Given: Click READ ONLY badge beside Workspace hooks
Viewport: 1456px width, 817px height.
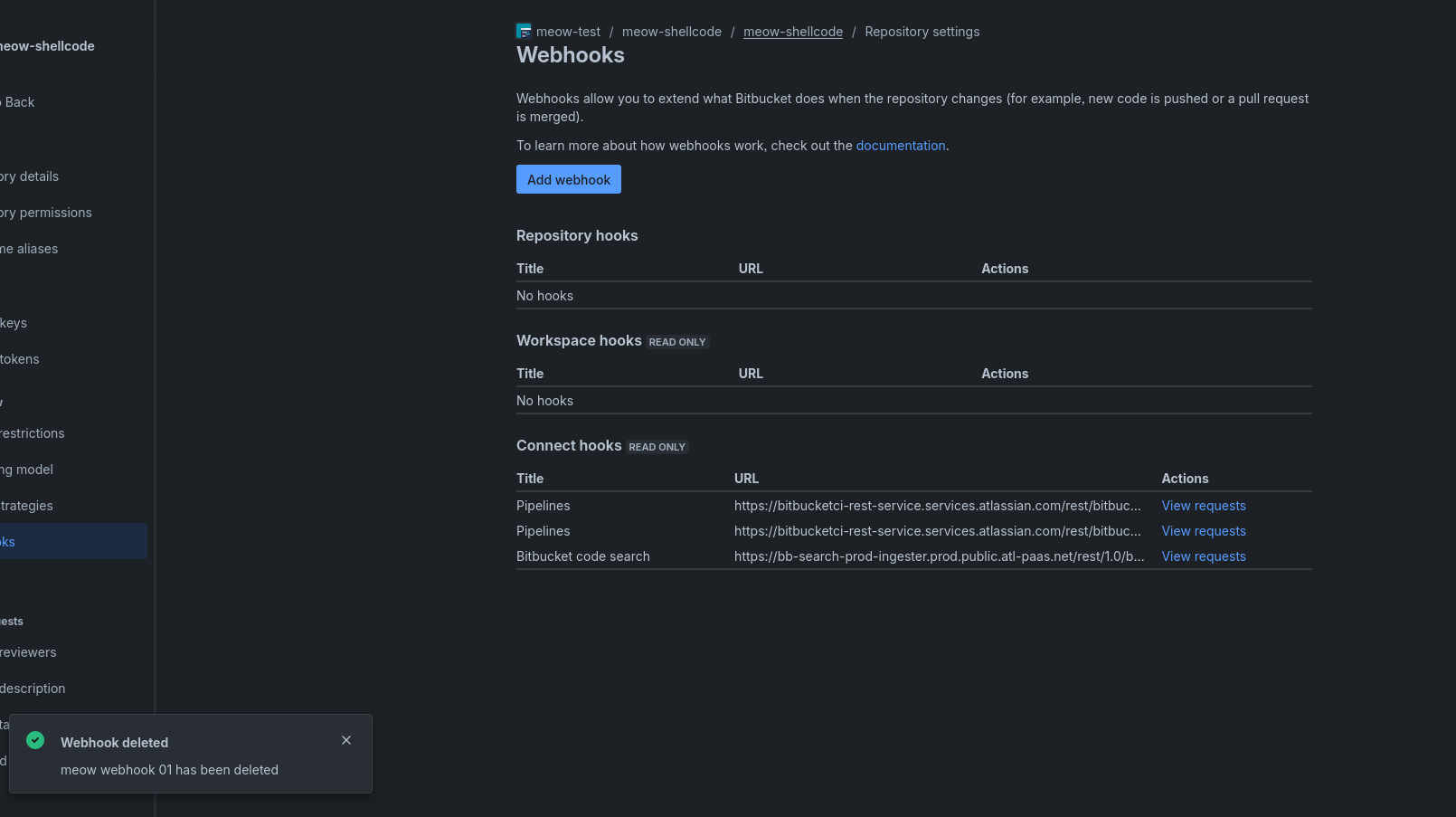Looking at the screenshot, I should [x=677, y=342].
